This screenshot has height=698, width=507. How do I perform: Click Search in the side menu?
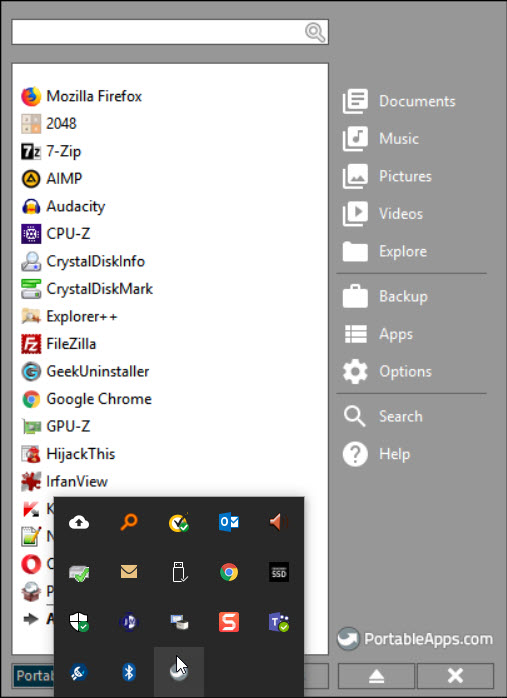click(383, 416)
